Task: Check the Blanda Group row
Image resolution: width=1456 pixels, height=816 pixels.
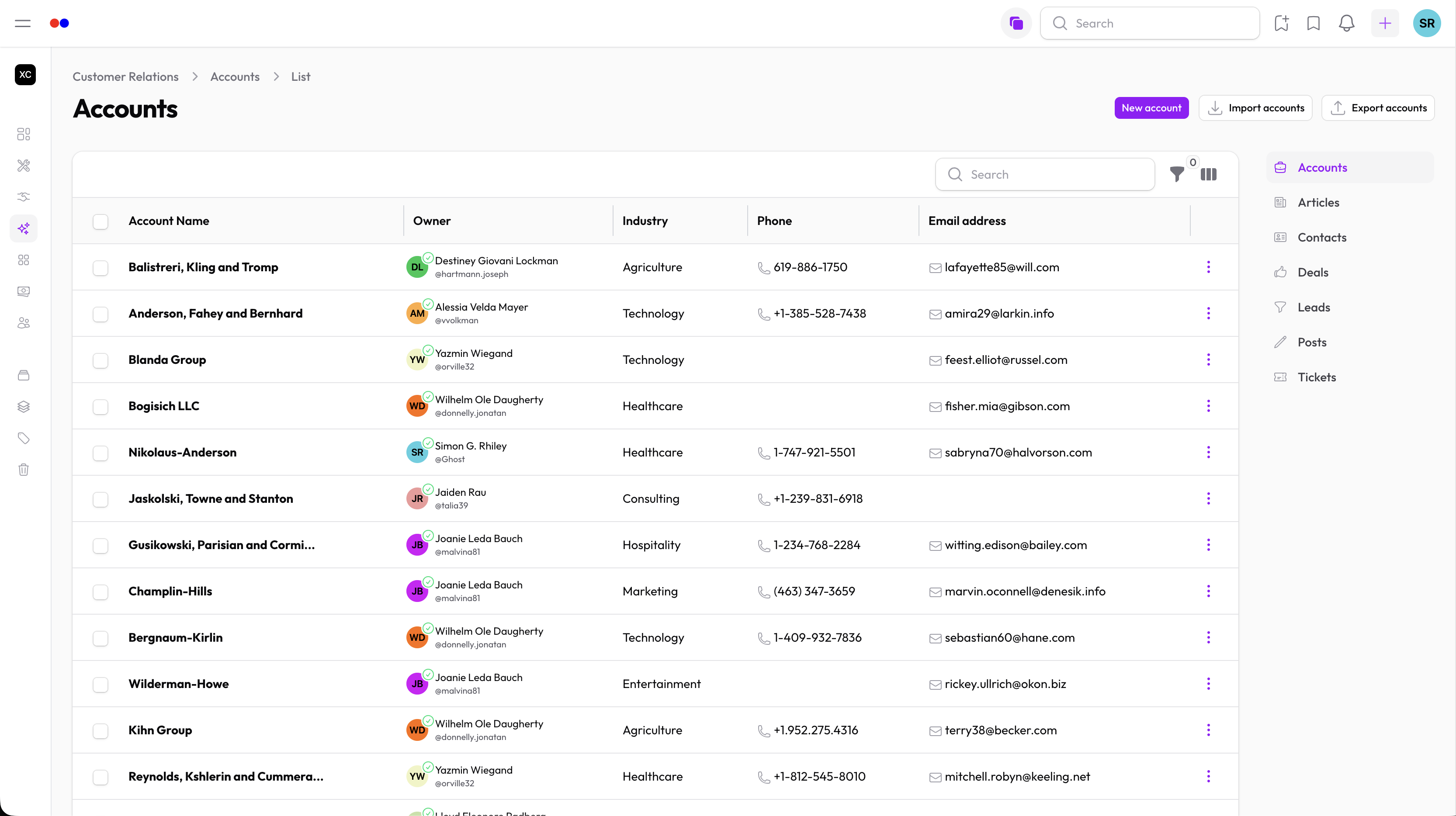Action: pyautogui.click(x=101, y=360)
